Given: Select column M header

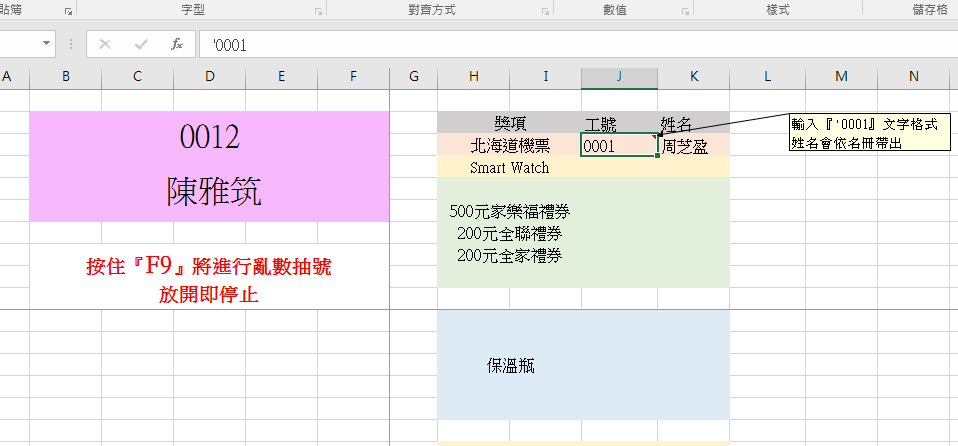Looking at the screenshot, I should [841, 76].
